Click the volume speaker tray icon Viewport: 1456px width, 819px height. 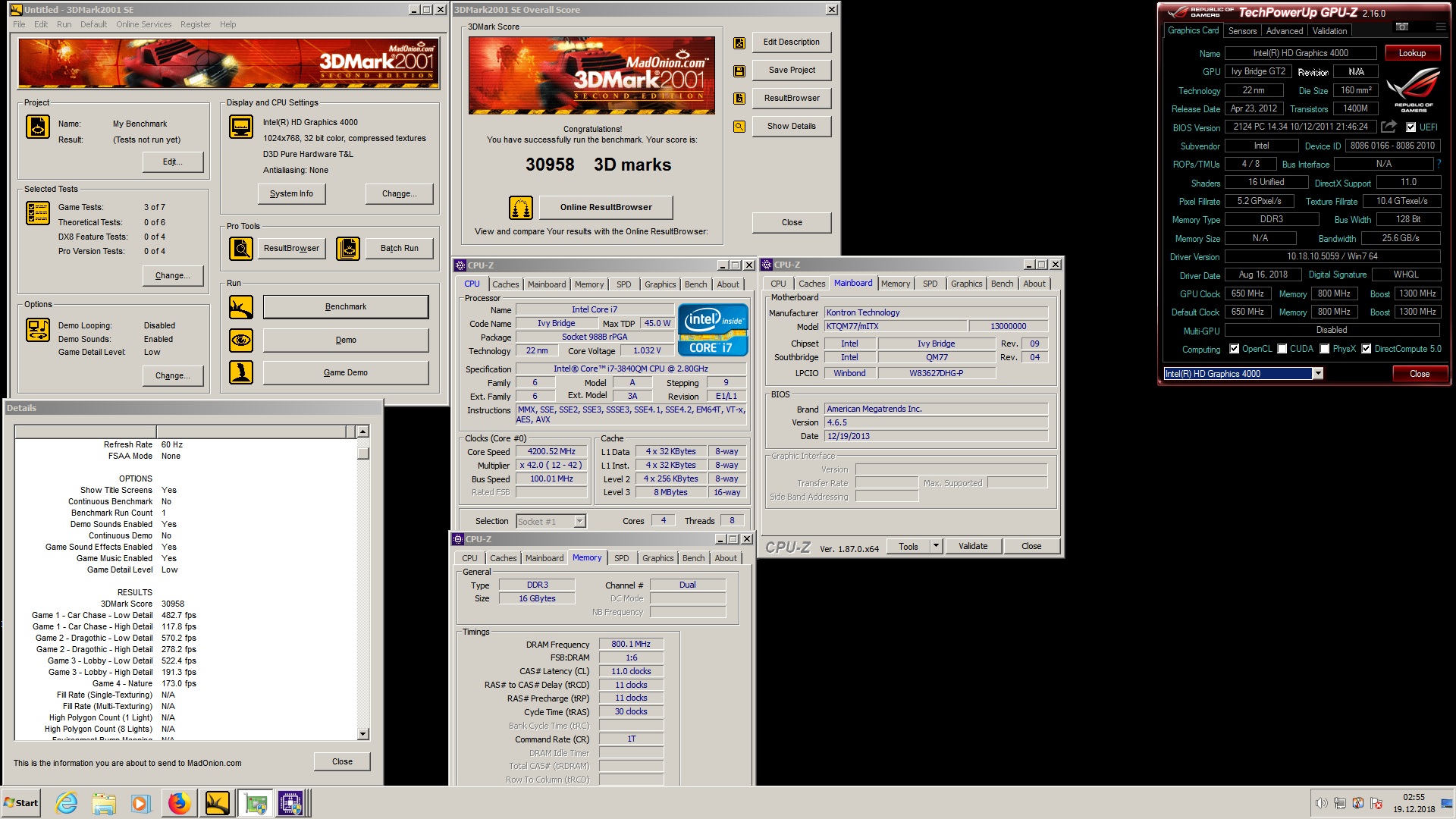coord(1321,803)
